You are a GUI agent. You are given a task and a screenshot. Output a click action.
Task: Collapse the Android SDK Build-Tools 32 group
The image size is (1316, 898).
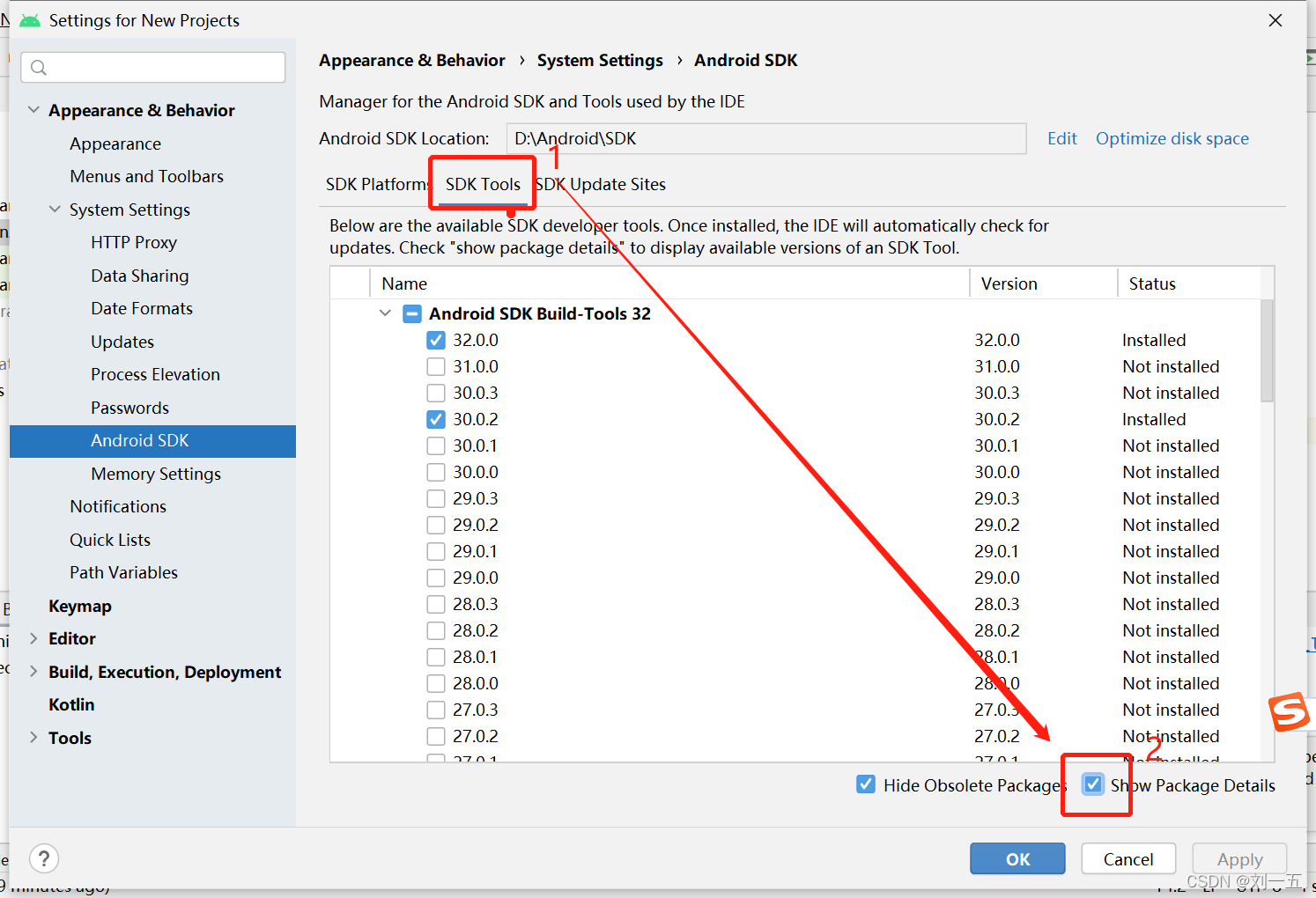(385, 313)
